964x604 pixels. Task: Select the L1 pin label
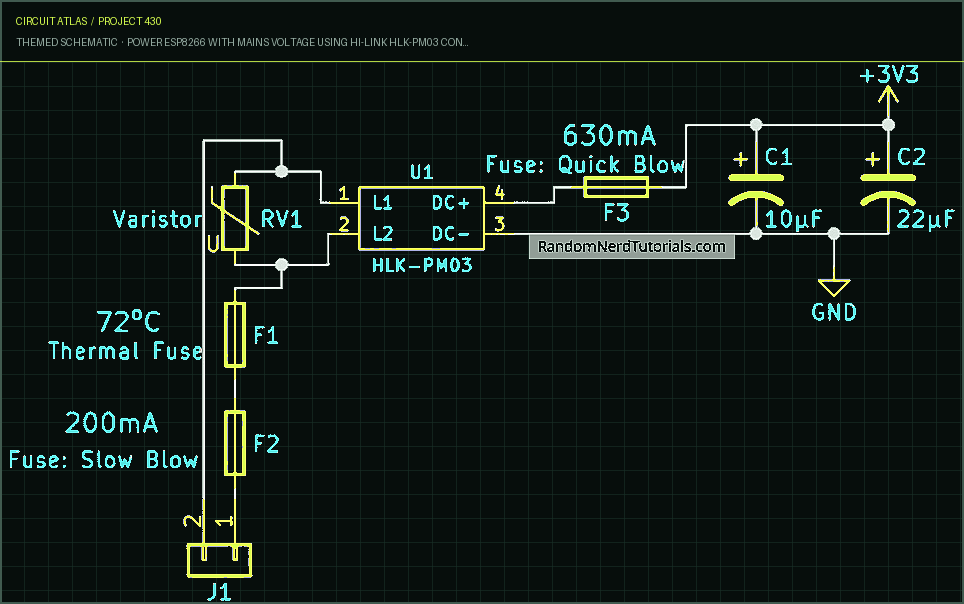(x=382, y=202)
